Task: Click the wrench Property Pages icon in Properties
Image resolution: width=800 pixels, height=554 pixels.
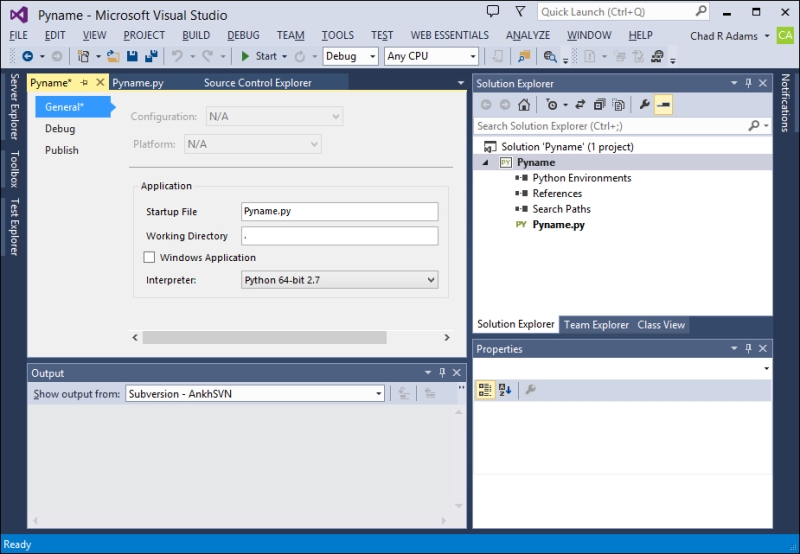Action: click(x=531, y=390)
